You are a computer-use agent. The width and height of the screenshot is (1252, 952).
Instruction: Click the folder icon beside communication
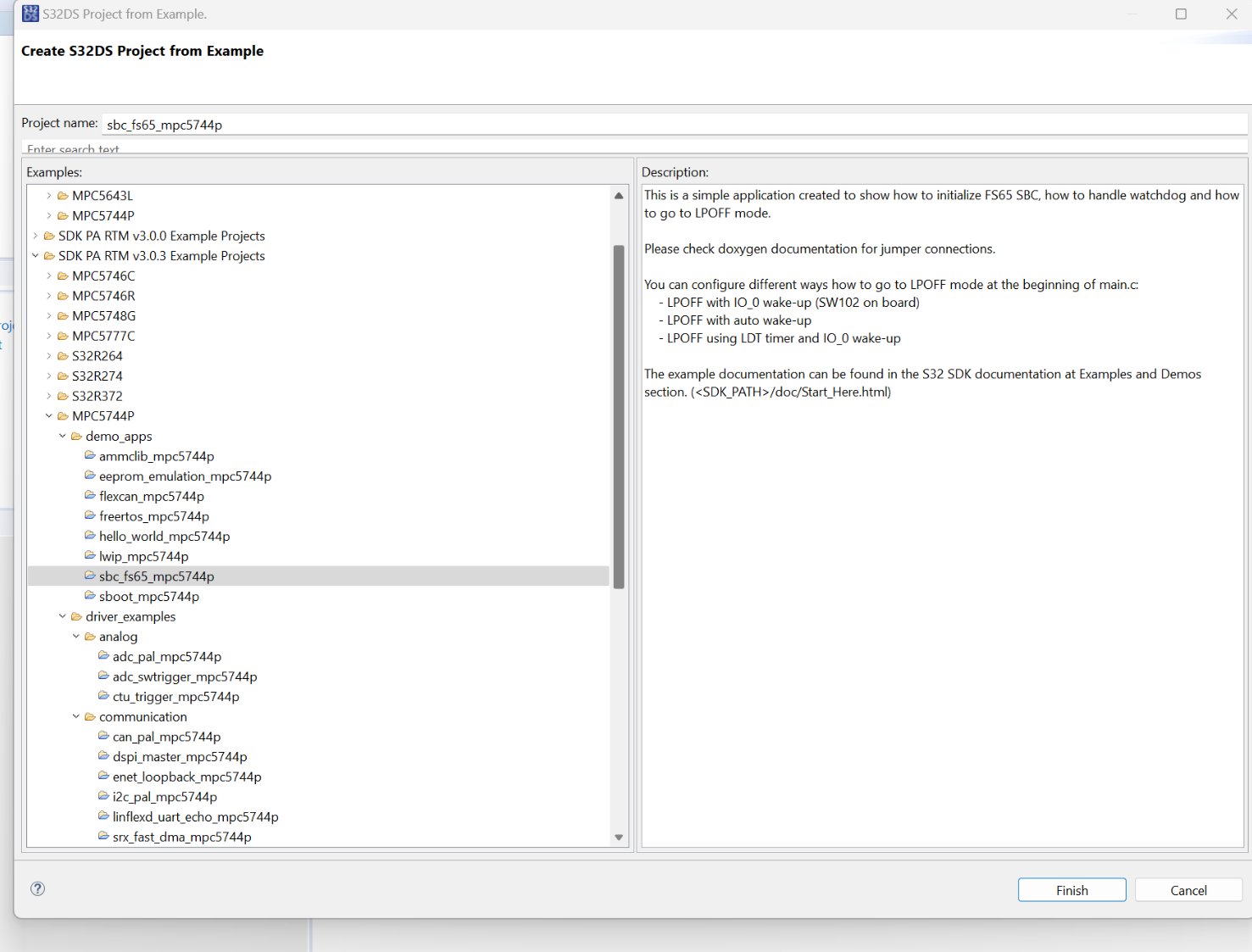(x=90, y=716)
